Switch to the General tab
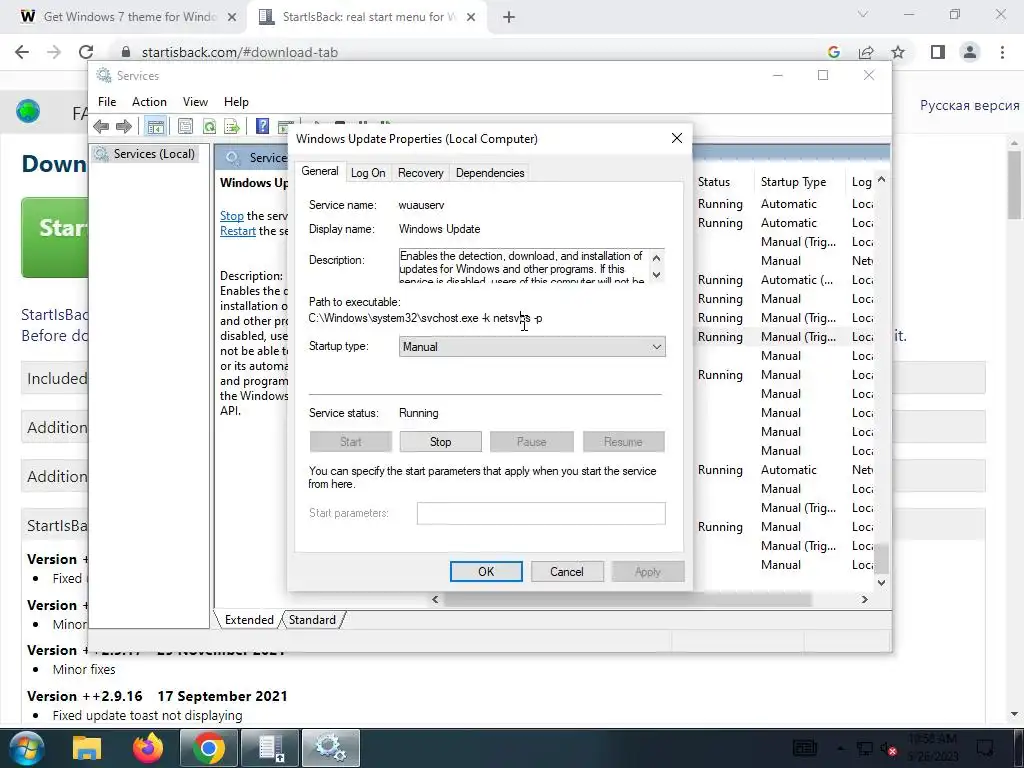The image size is (1024, 768). [x=319, y=171]
